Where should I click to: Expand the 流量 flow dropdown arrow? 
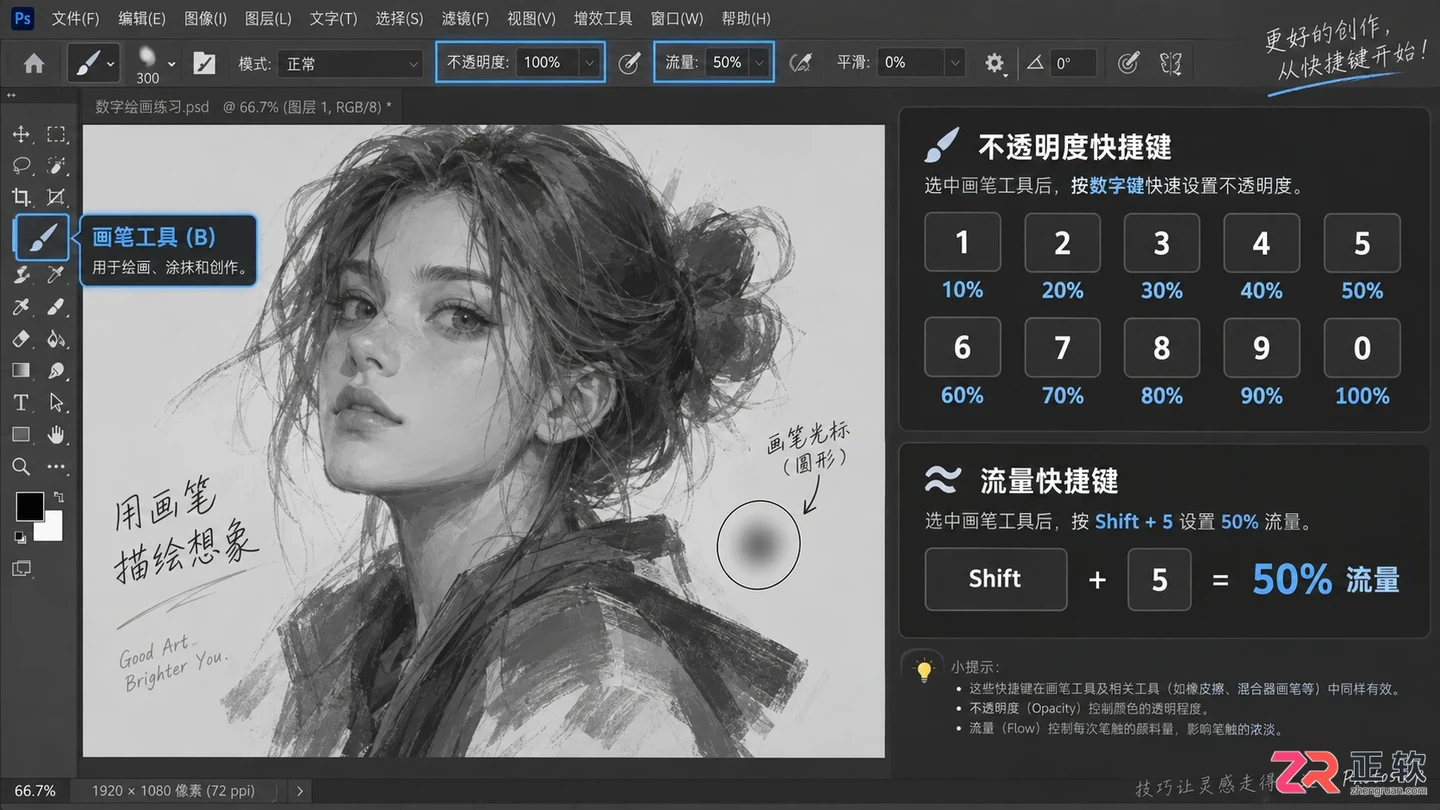tap(760, 63)
